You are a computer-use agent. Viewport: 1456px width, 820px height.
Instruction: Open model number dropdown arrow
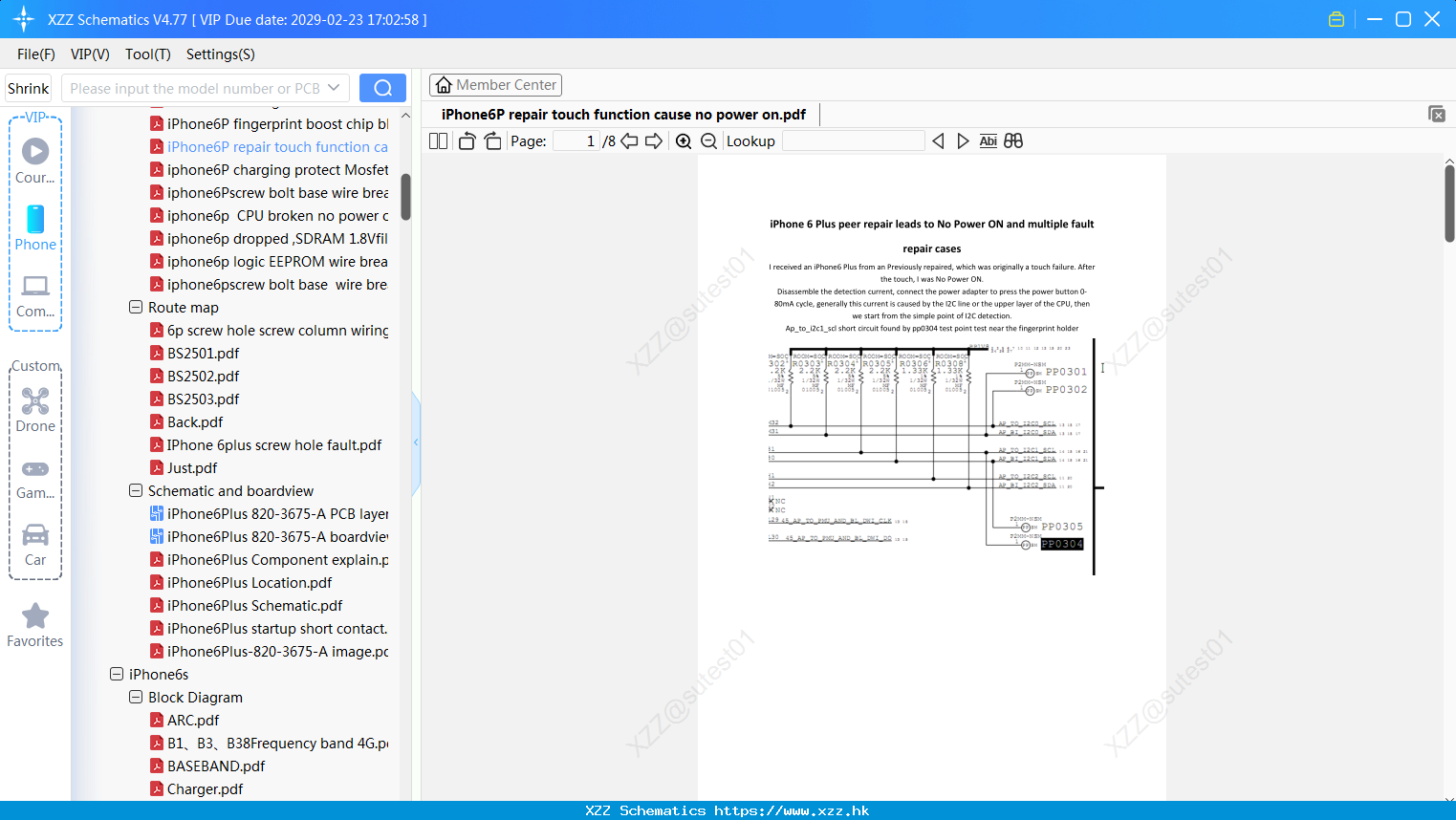(334, 88)
